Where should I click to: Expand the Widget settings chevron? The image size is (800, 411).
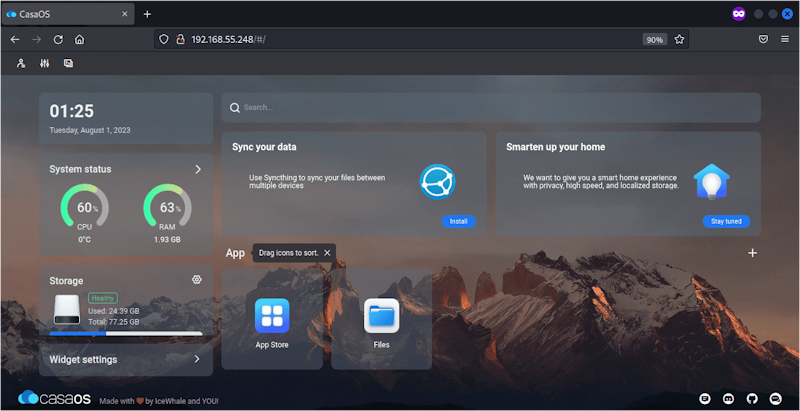tap(197, 359)
